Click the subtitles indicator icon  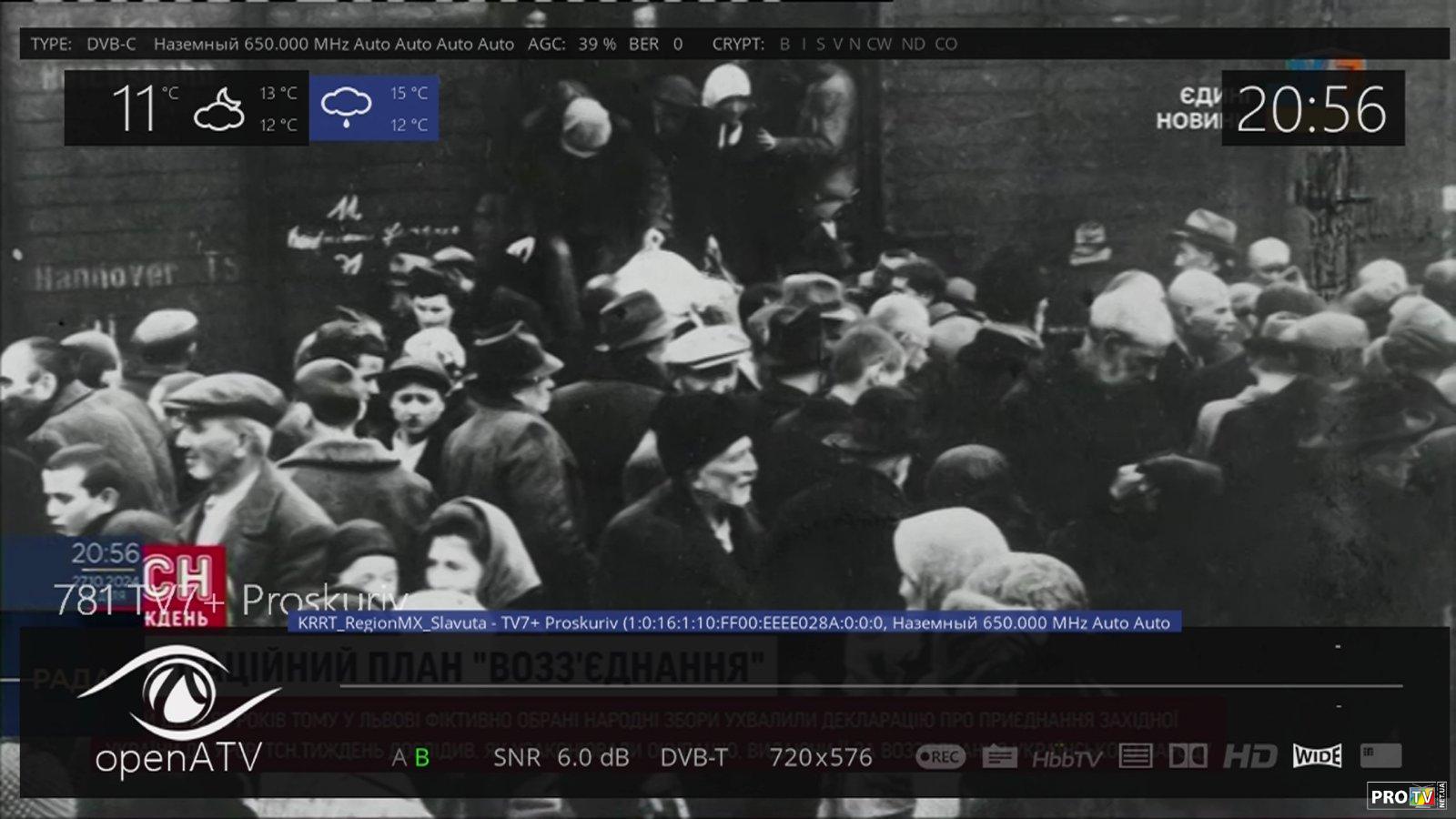coord(999,756)
